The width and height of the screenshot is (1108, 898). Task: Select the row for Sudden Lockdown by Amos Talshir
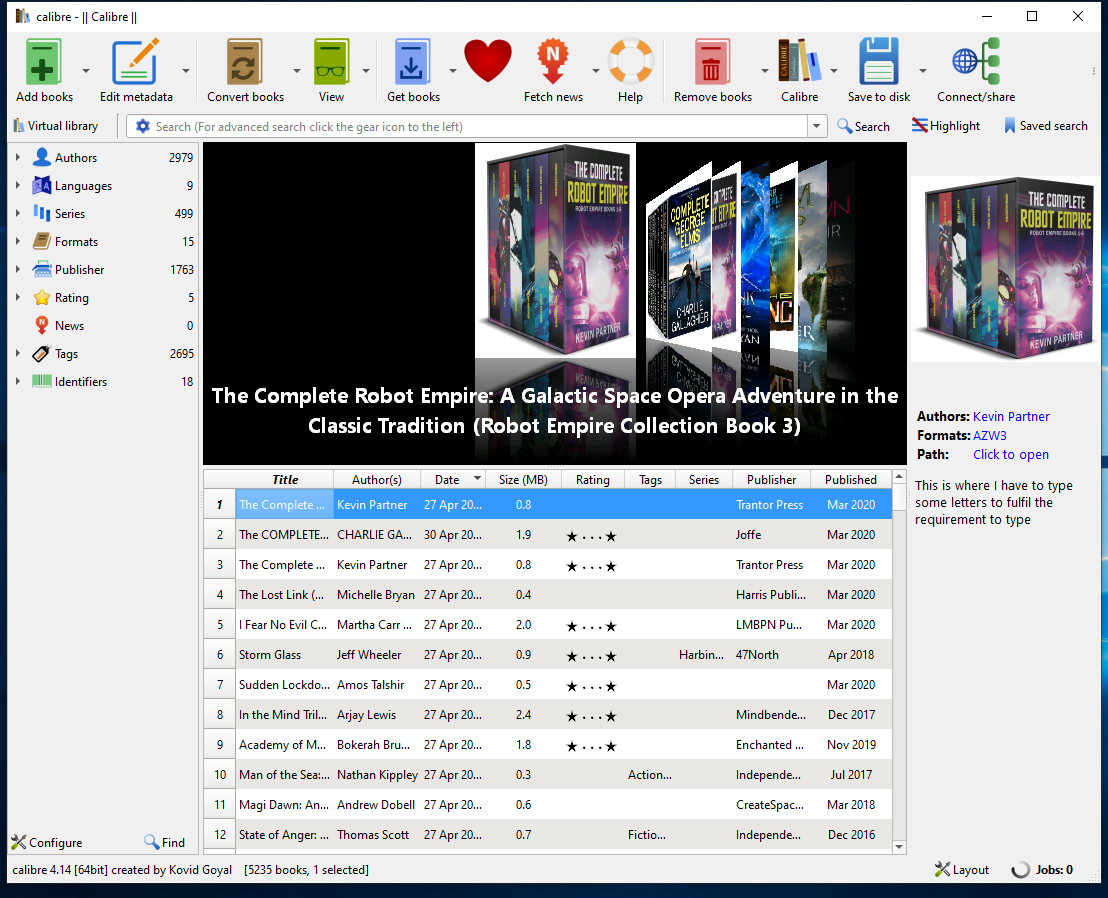tap(548, 685)
